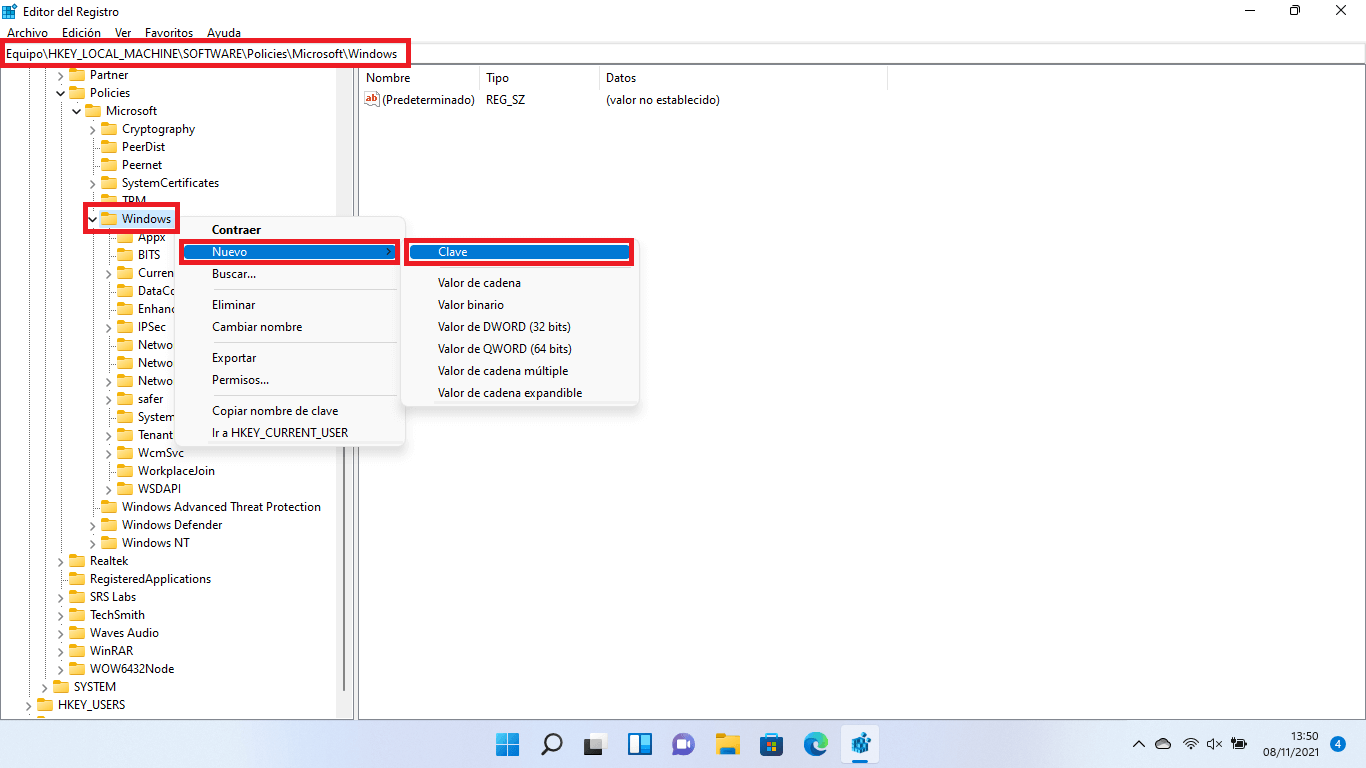Viewport: 1366px width, 768px height.
Task: Expand the Cryptography key
Action: pos(93,129)
